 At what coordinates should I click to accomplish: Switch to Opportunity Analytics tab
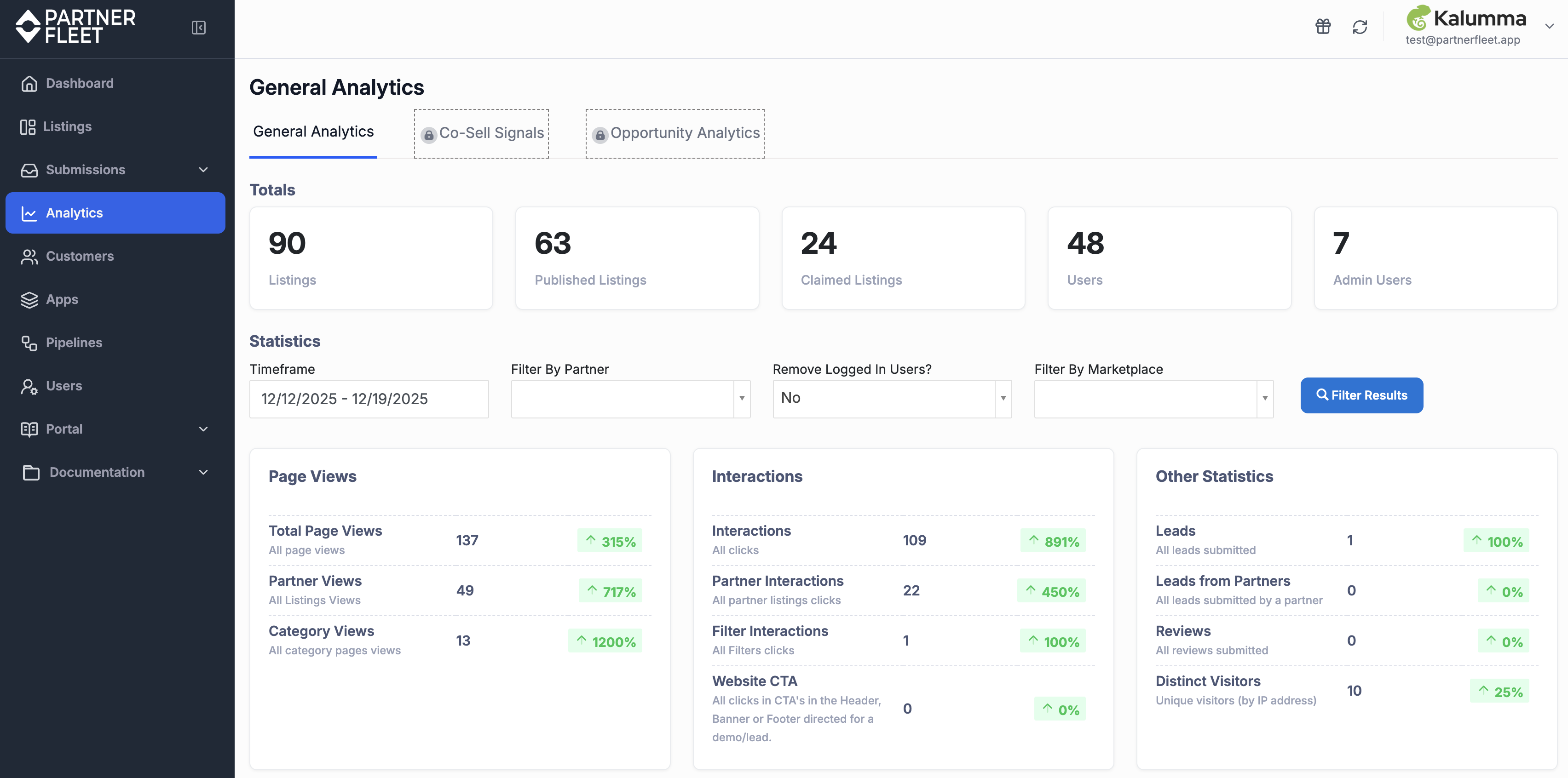(x=675, y=134)
